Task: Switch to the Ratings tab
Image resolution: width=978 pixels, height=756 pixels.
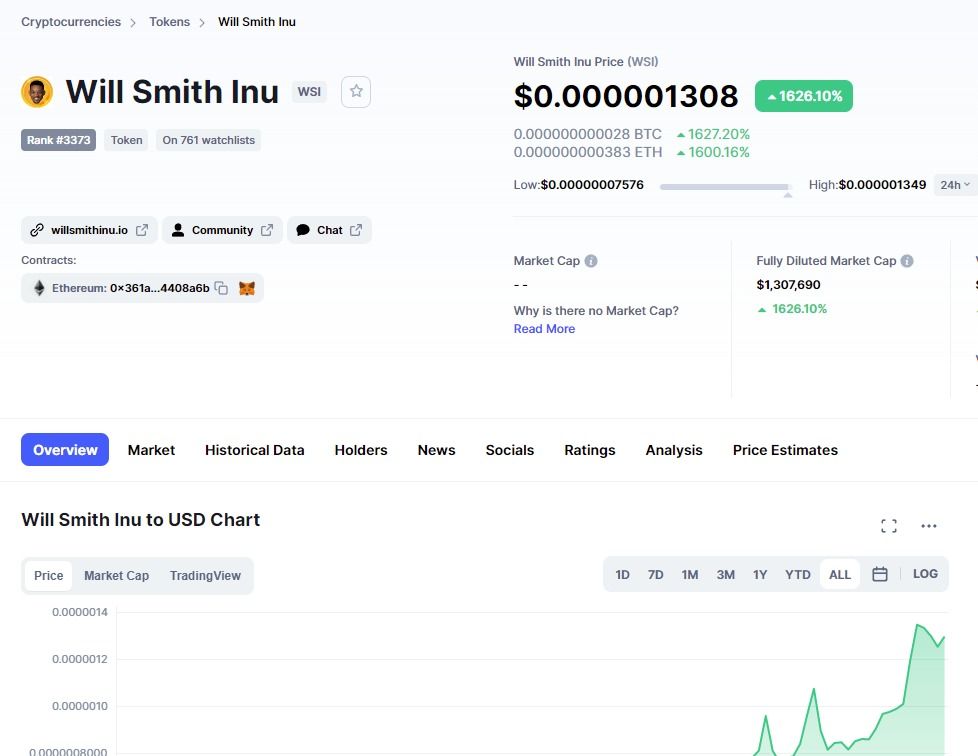Action: coord(589,450)
